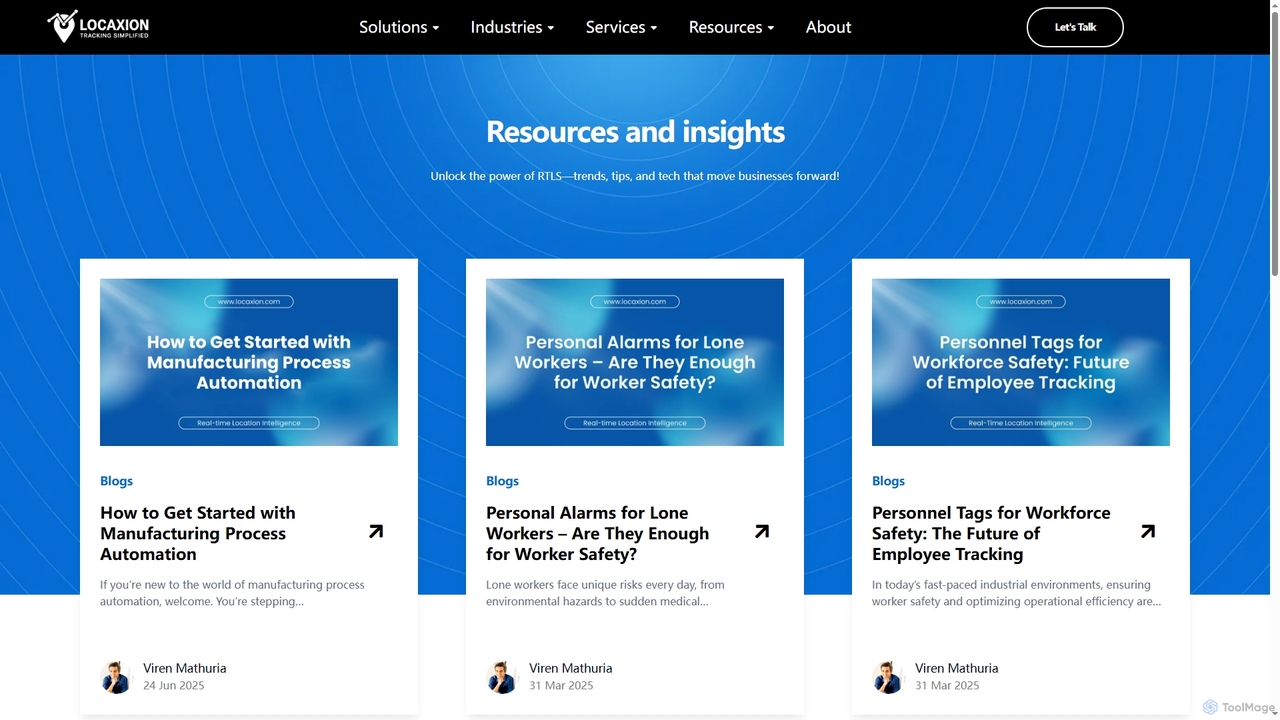Image resolution: width=1280 pixels, height=720 pixels.
Task: Click author avatar on 24 Jun 2025 post
Action: pyautogui.click(x=117, y=677)
